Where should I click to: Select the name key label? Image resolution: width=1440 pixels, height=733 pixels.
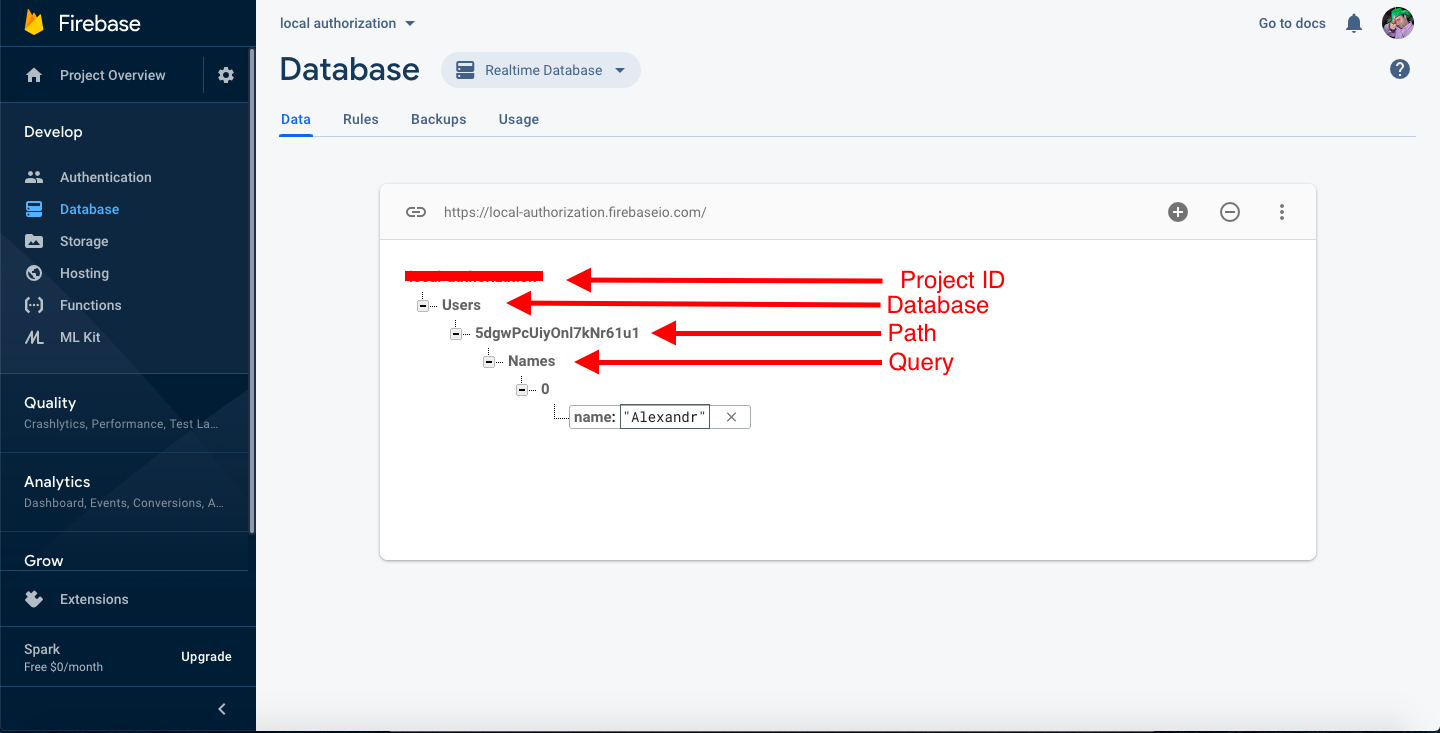click(594, 417)
